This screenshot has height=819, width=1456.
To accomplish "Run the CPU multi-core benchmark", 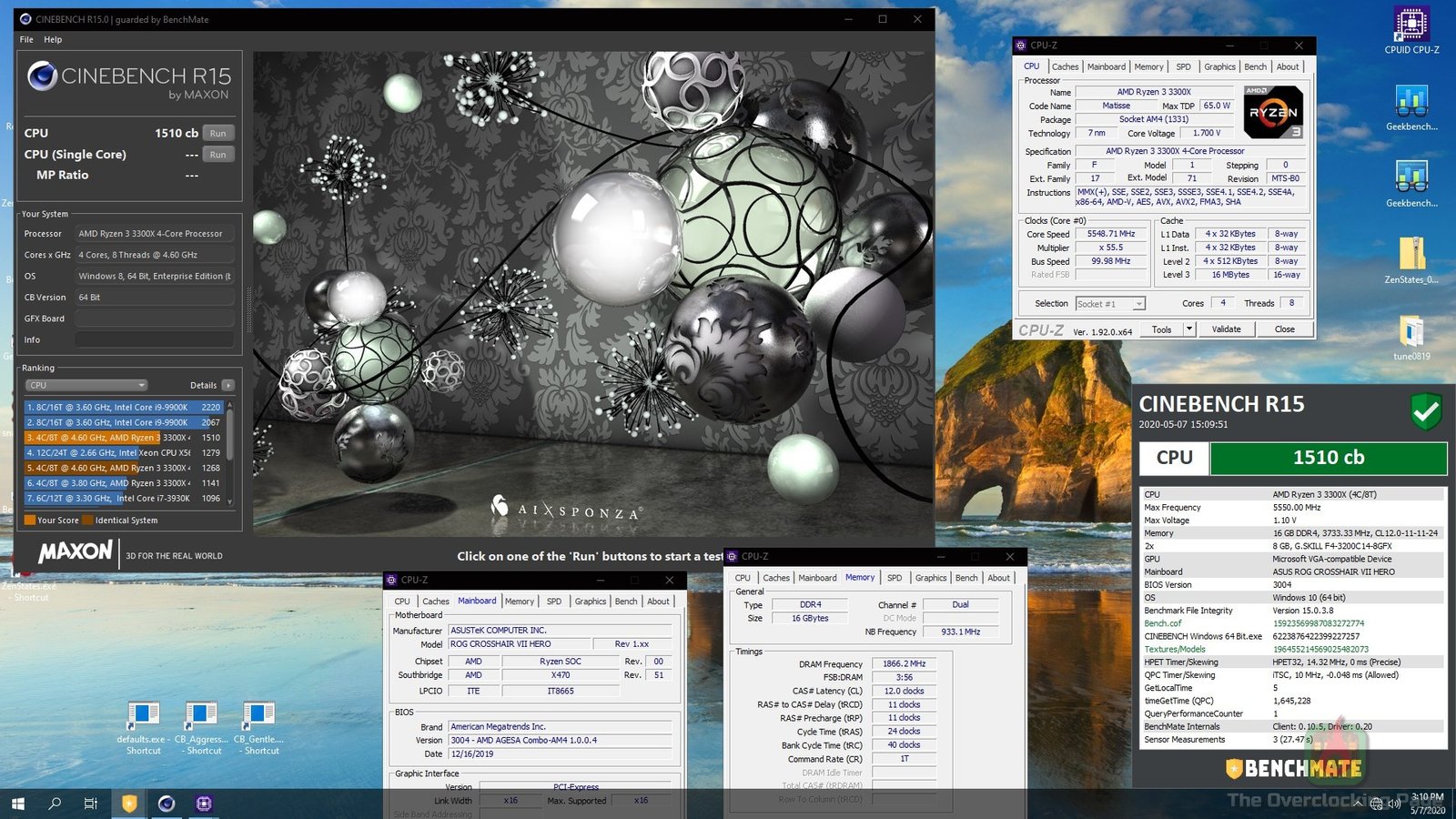I will tap(217, 133).
